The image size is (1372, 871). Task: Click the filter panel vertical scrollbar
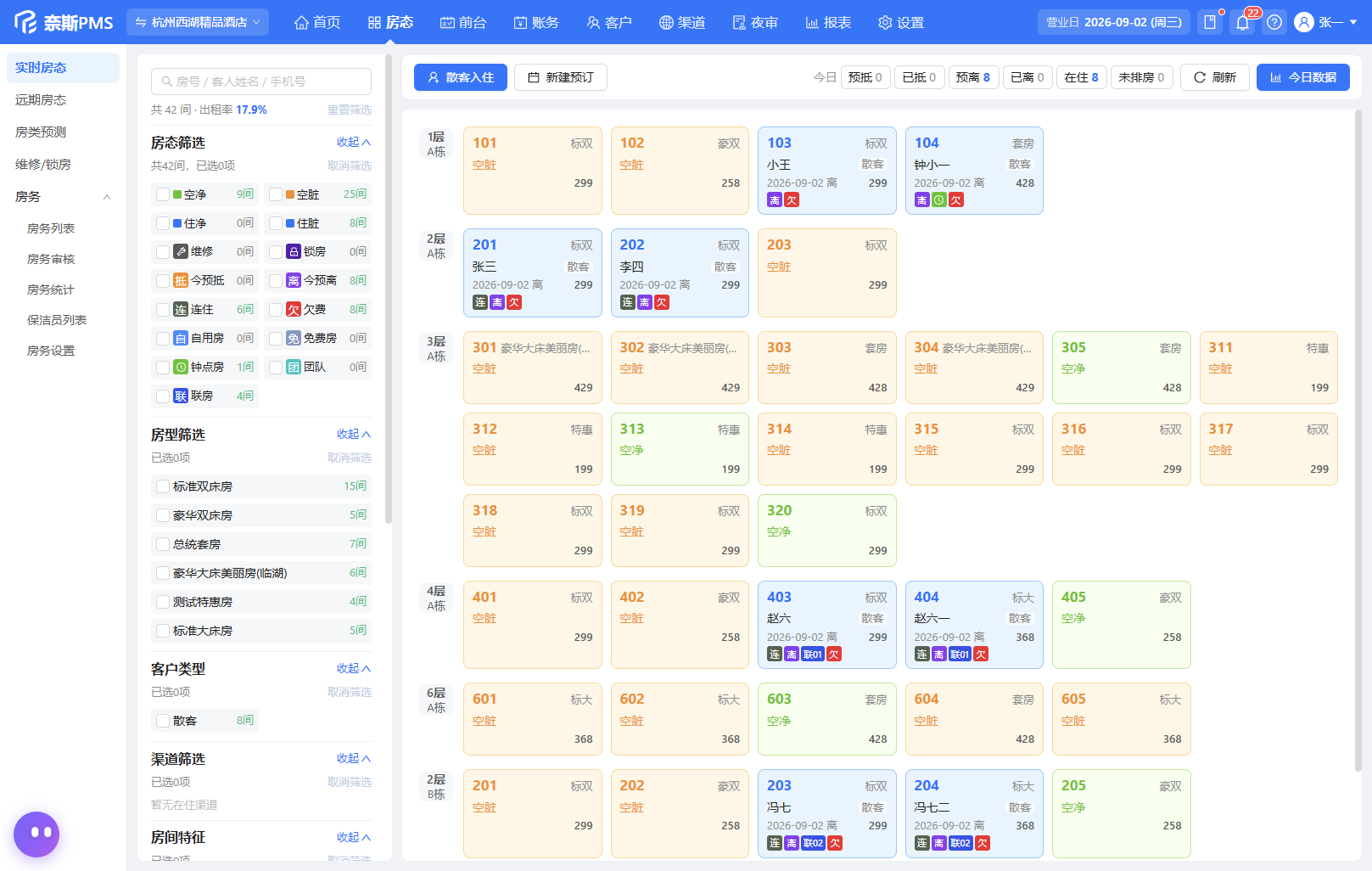(x=389, y=289)
